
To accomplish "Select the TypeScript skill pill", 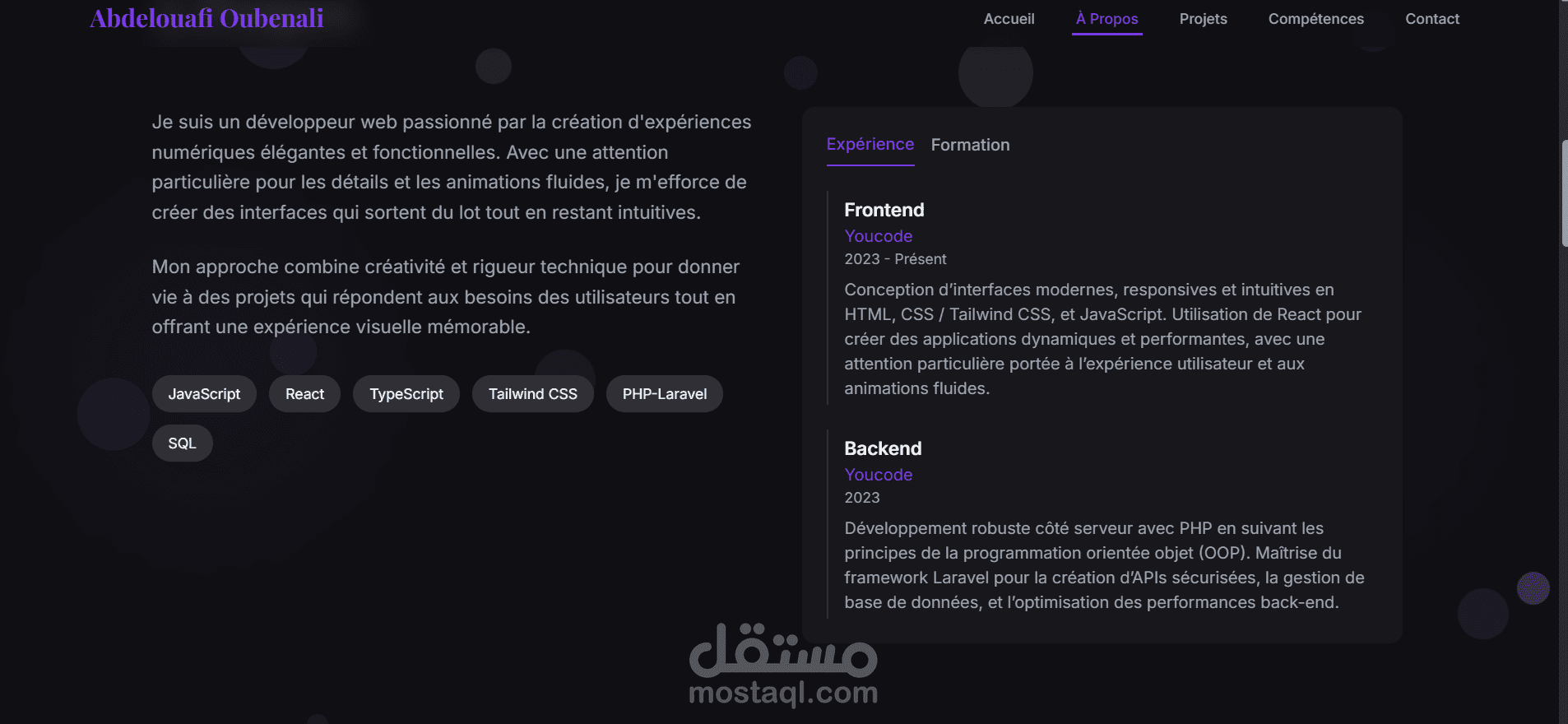I will (406, 394).
